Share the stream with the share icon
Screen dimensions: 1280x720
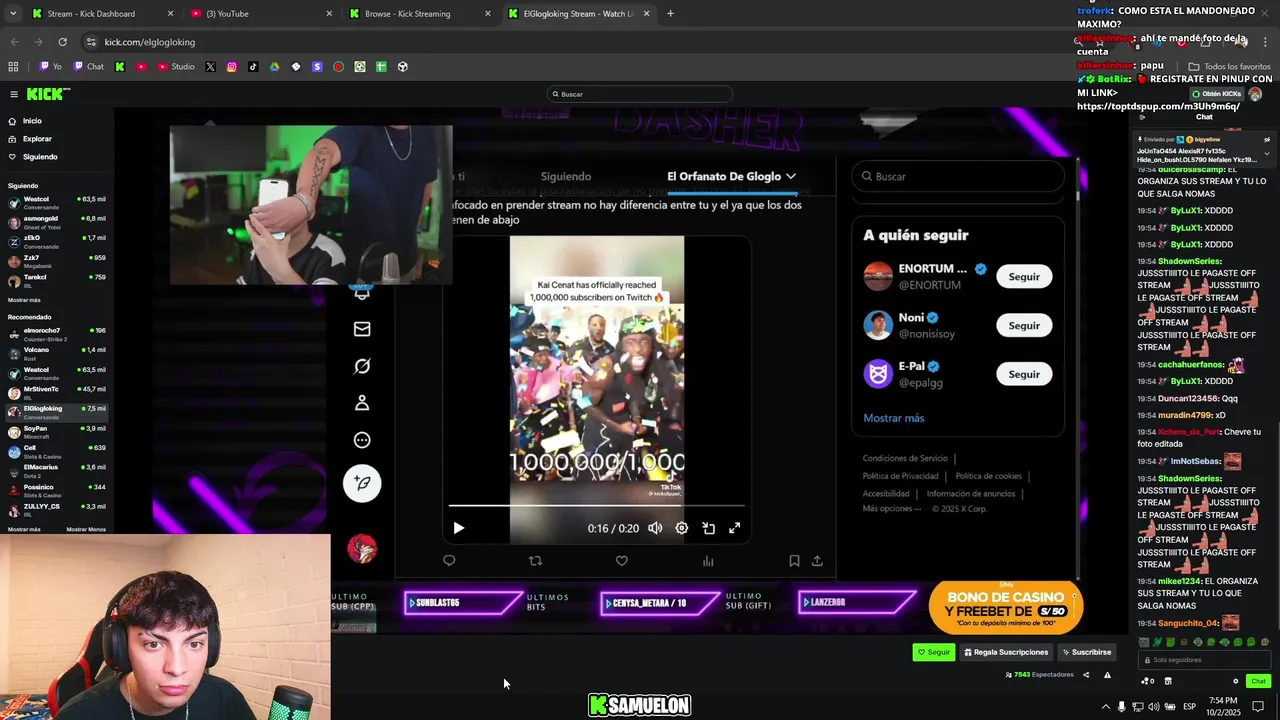[1086, 675]
